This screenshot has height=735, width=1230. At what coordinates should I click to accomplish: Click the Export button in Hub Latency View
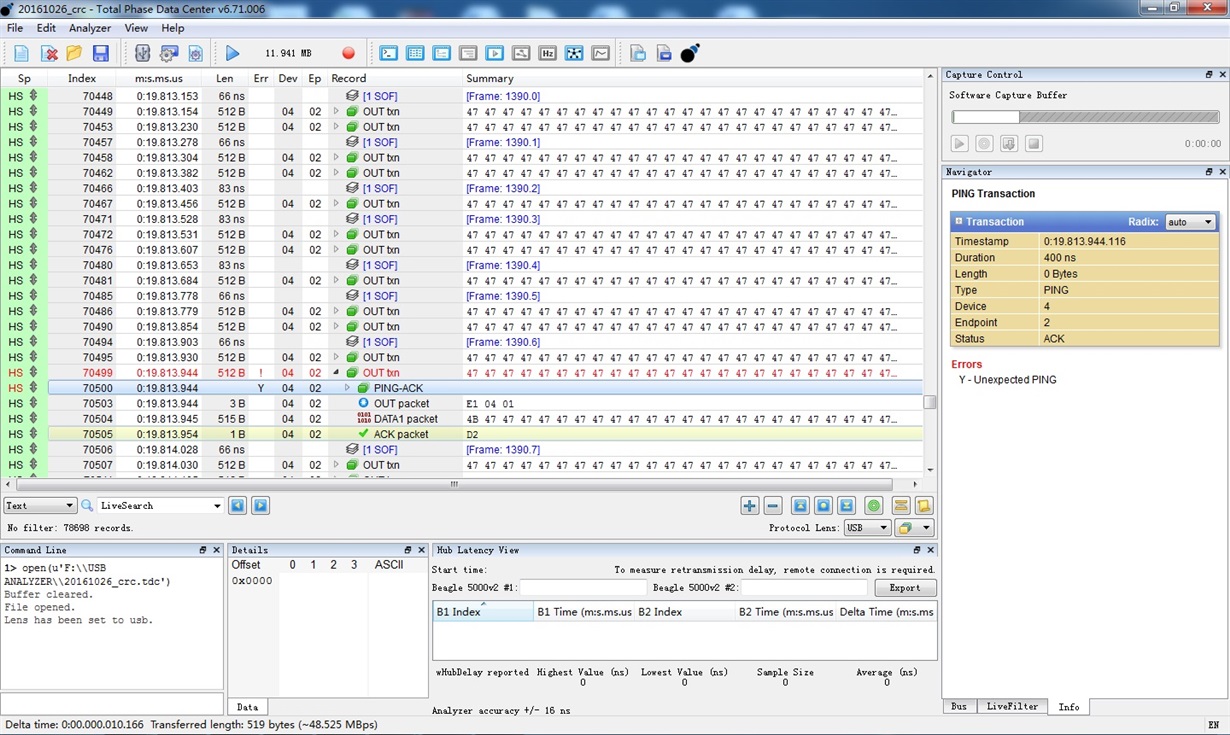(x=905, y=588)
